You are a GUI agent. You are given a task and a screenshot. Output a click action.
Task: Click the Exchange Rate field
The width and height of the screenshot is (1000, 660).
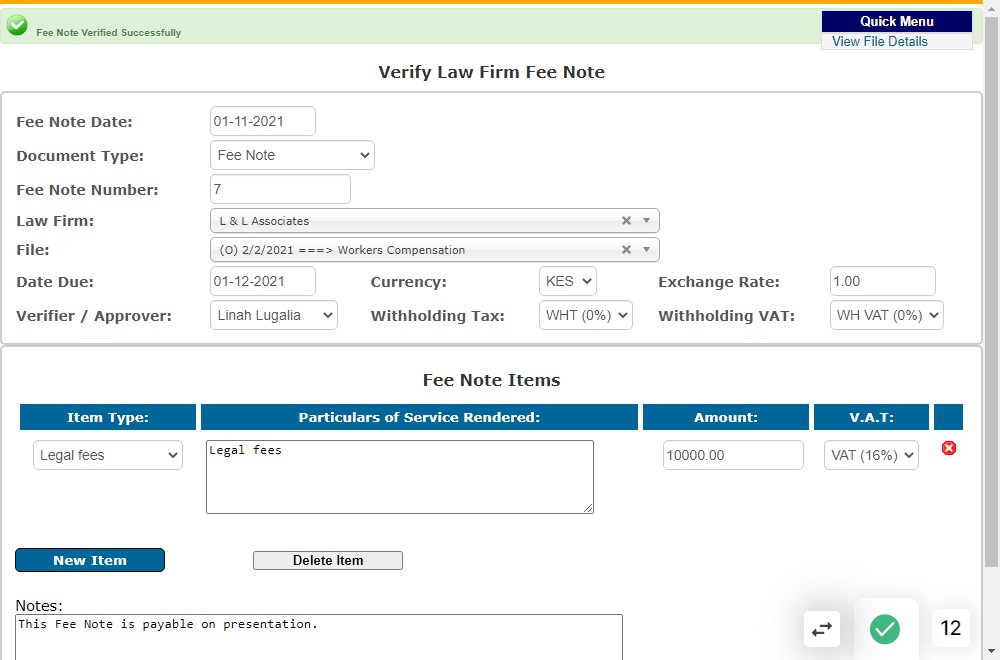[x=883, y=281]
